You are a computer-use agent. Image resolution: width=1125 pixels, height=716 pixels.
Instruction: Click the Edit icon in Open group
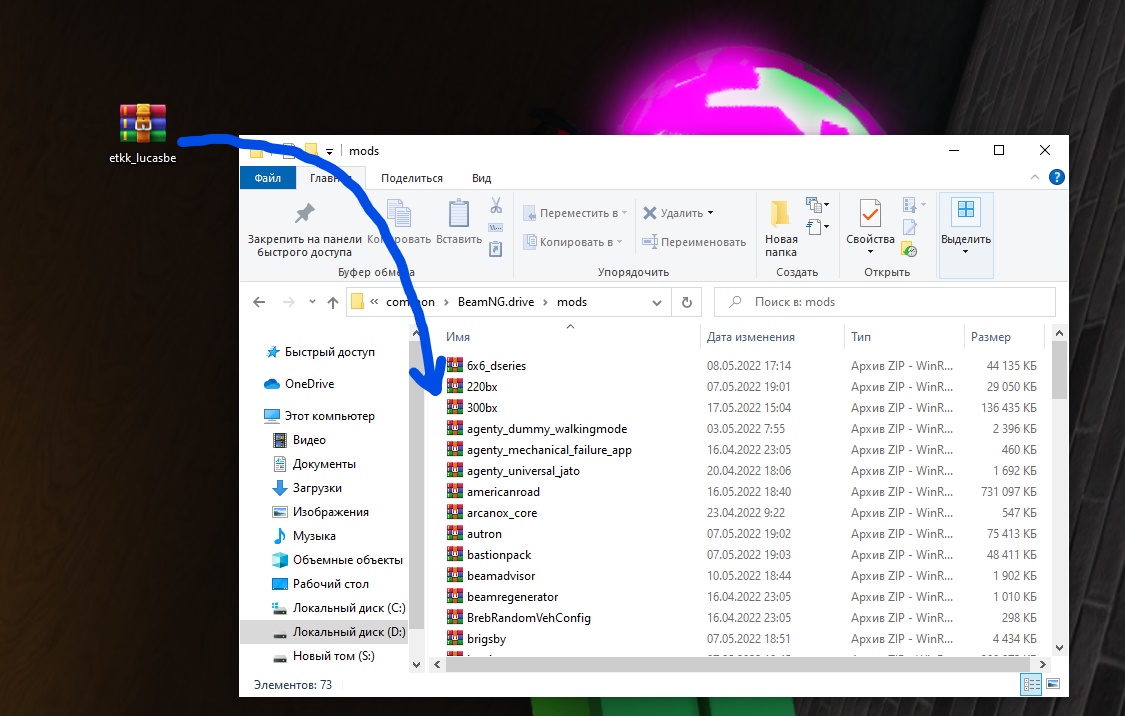[910, 227]
